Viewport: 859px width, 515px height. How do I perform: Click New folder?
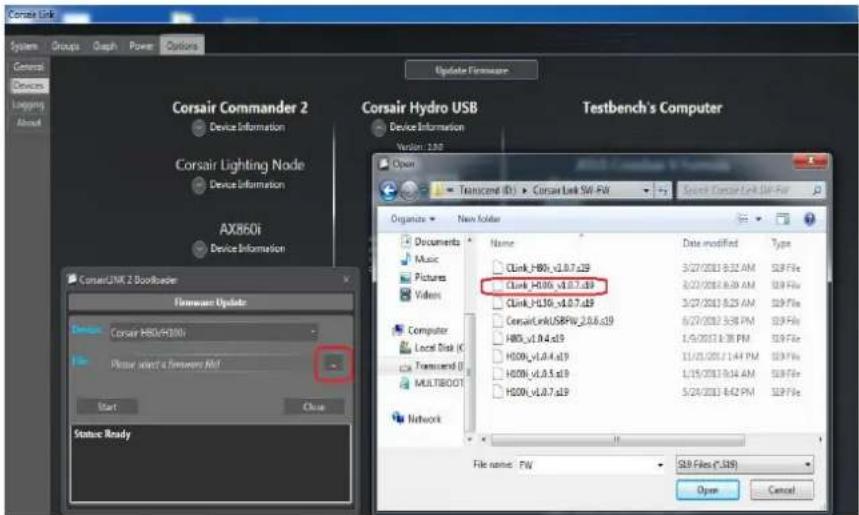pos(479,219)
